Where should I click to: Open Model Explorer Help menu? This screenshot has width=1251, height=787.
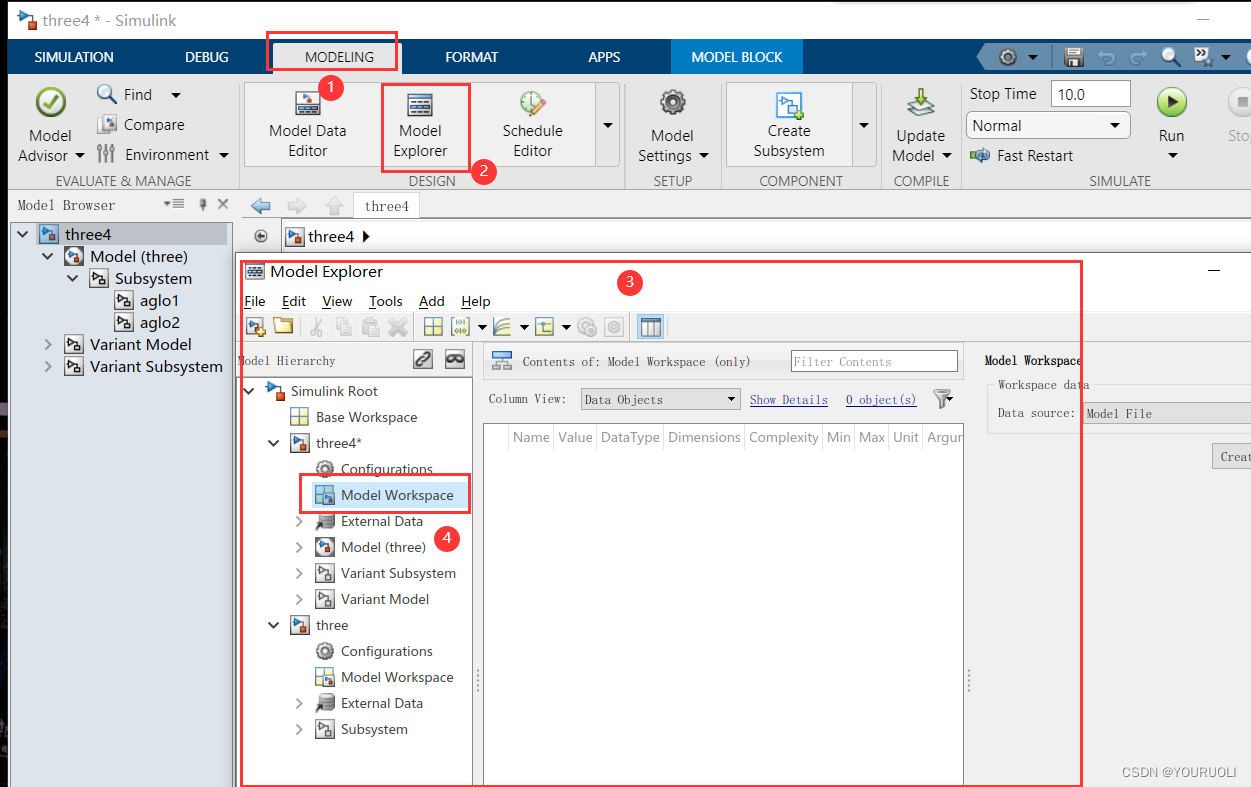coord(476,301)
